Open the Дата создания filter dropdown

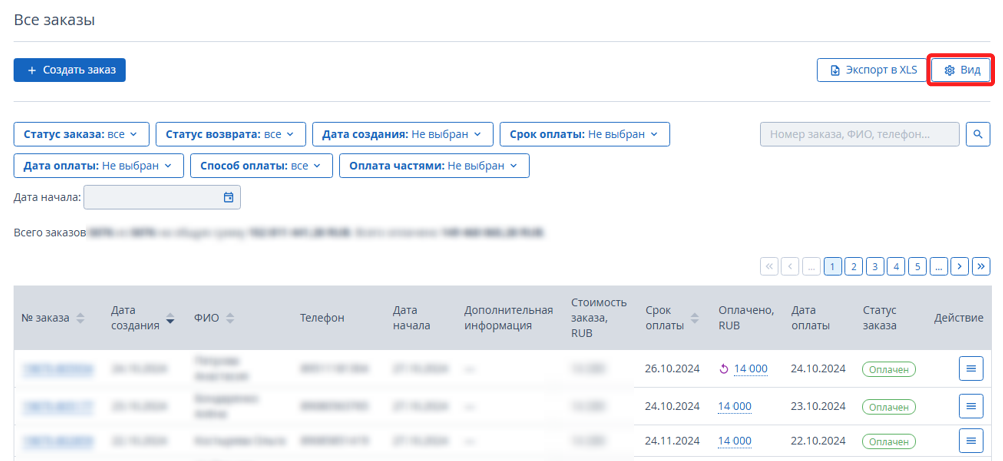402,134
